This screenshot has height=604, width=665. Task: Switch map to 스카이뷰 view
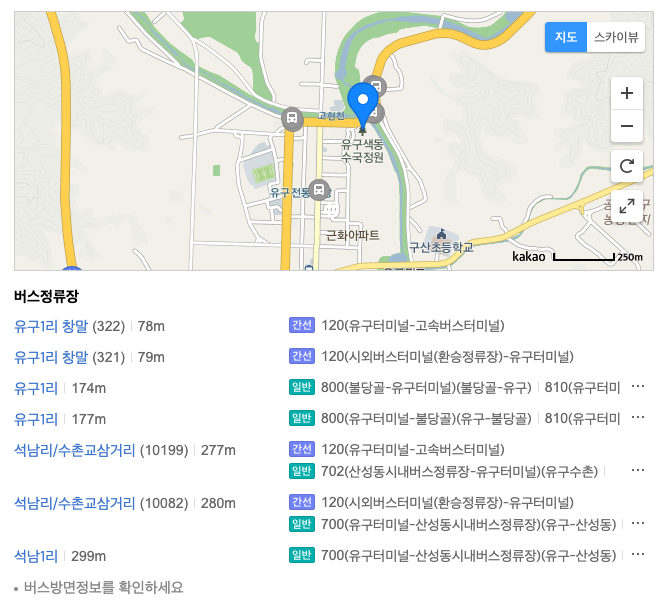[x=616, y=37]
